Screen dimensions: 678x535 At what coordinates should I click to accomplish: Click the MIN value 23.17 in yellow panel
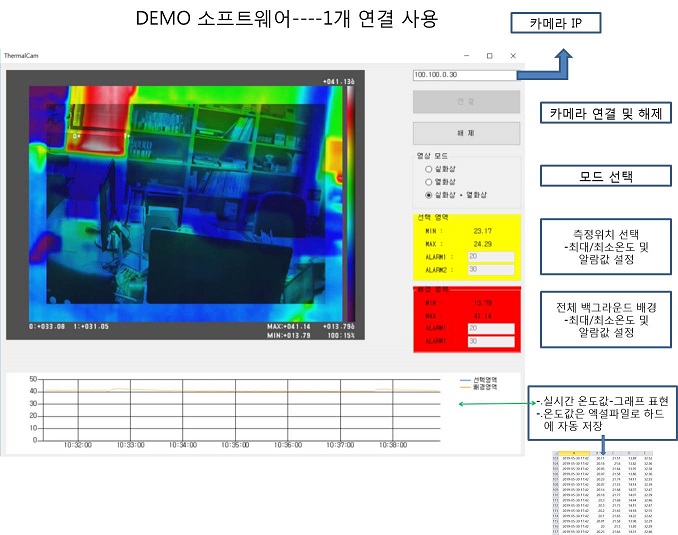[483, 231]
